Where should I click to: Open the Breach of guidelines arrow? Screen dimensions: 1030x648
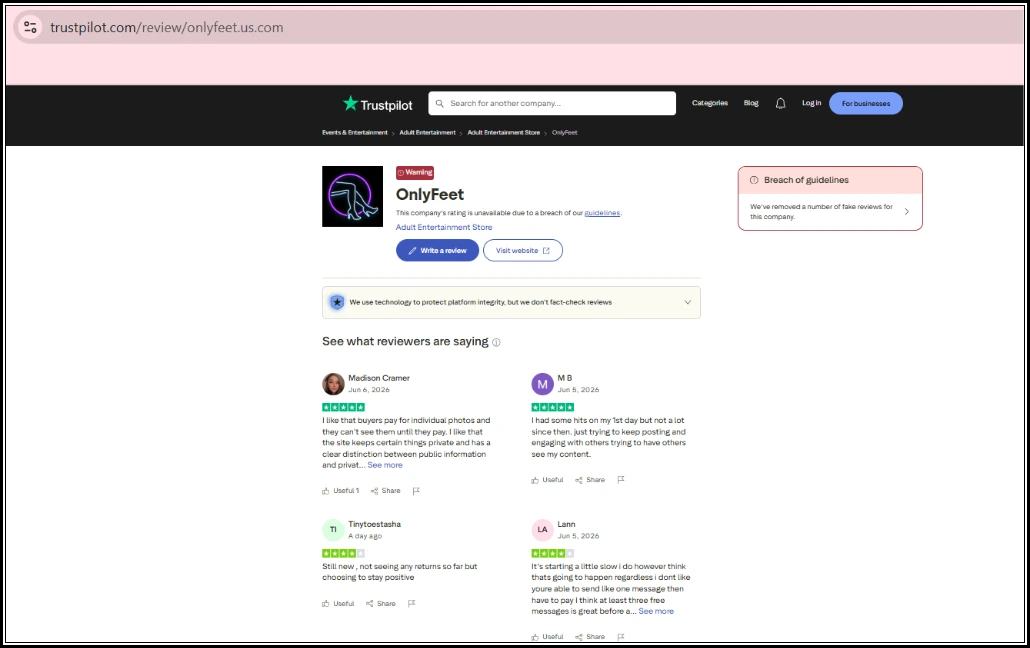pos(907,212)
